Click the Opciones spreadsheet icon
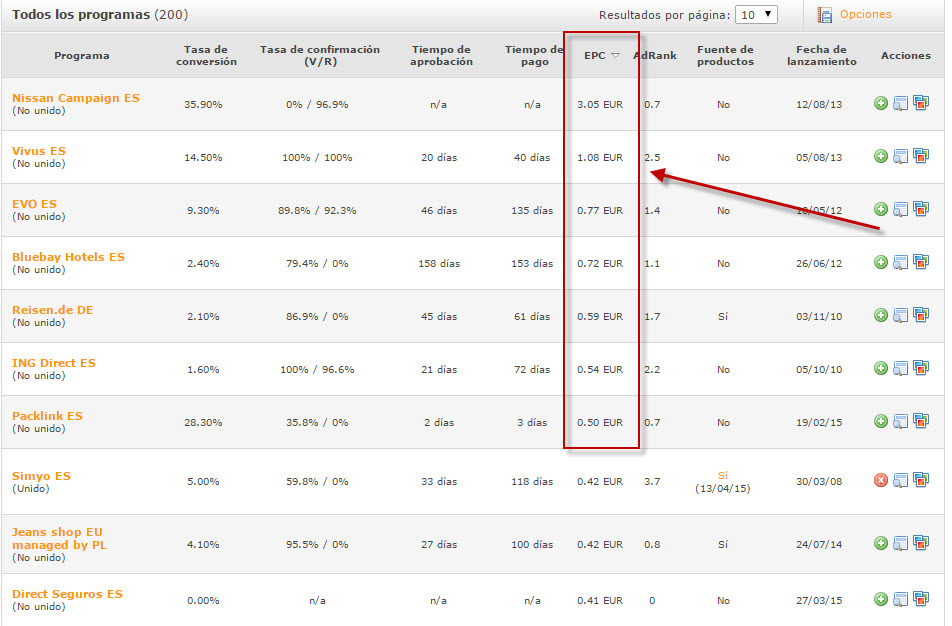952x626 pixels. [x=824, y=15]
